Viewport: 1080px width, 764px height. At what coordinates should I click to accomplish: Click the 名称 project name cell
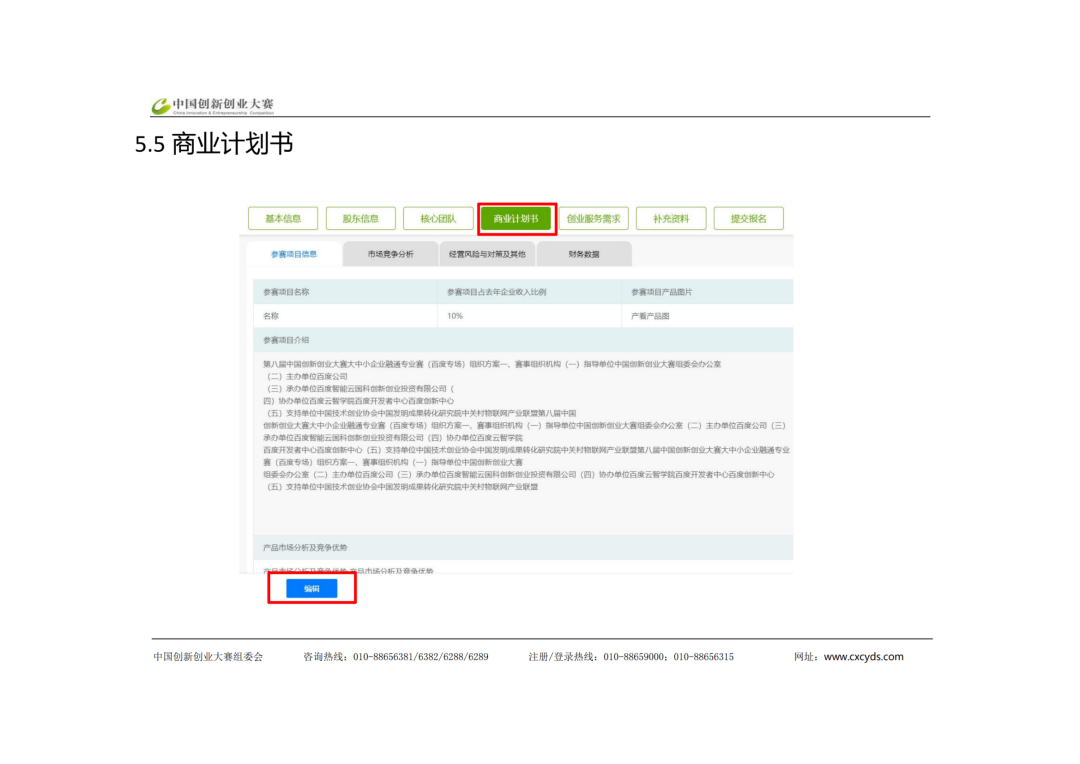pos(271,316)
